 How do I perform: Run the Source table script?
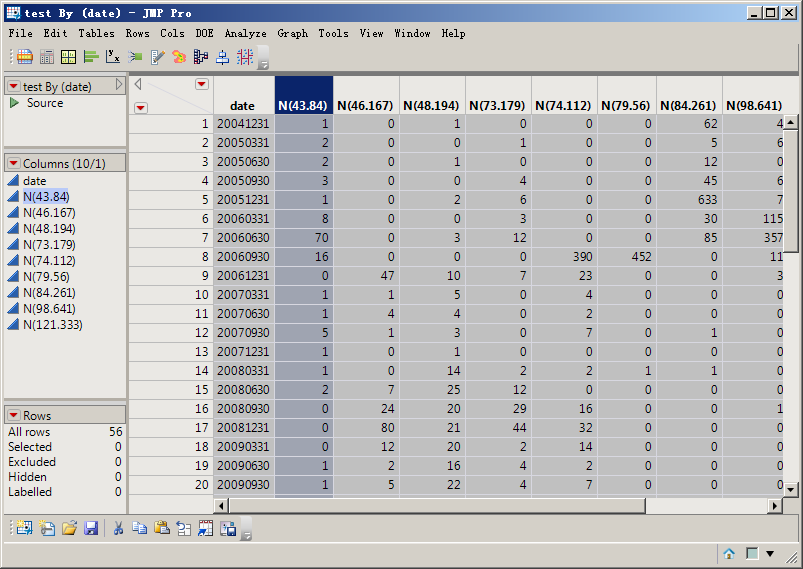[15, 103]
